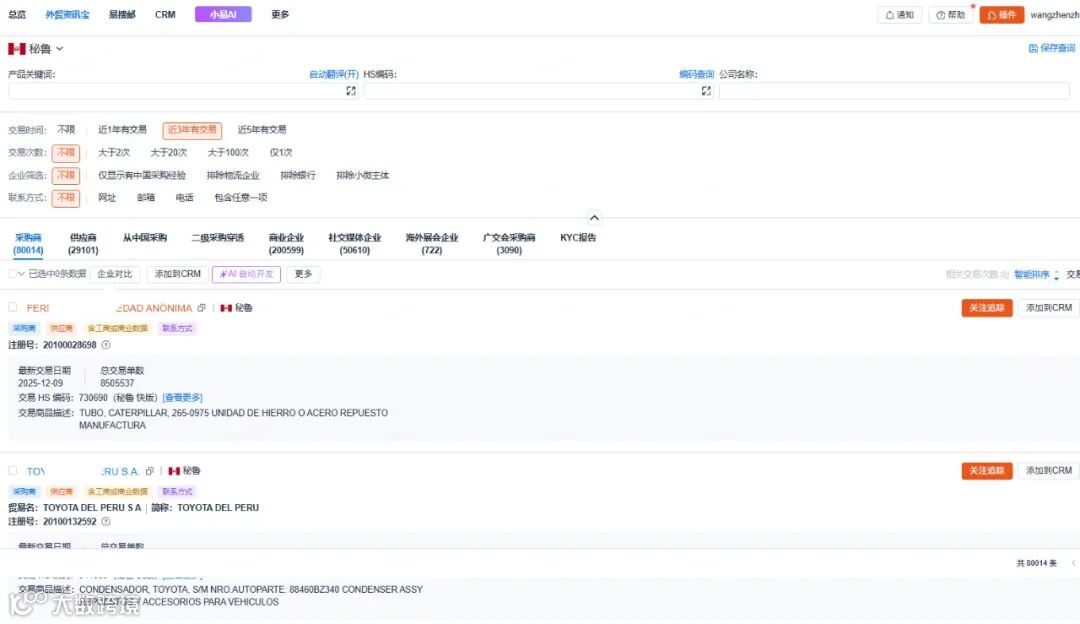This screenshot has width=1080, height=624.
Task: Open the 总览 navigation item
Action: [17, 14]
